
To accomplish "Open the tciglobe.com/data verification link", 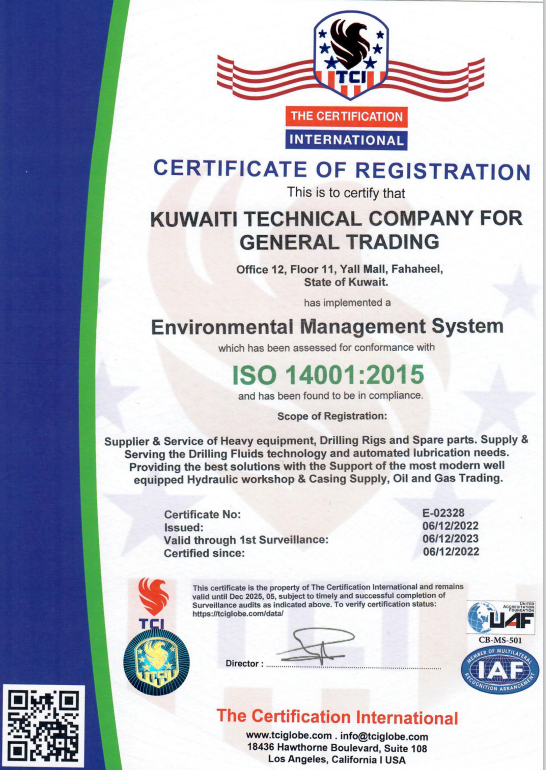I will 238,614.
